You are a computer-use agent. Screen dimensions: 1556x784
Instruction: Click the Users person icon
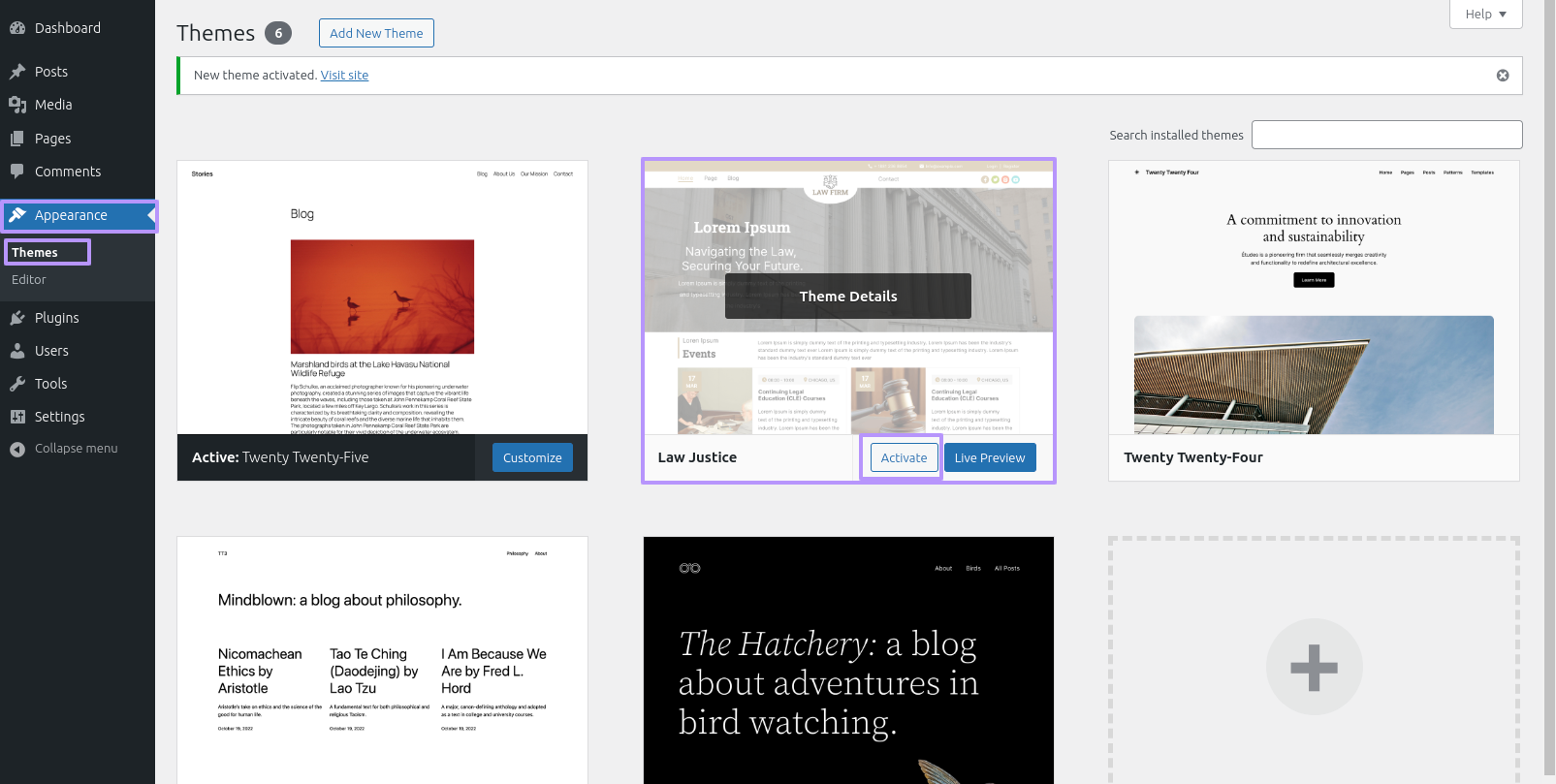click(x=17, y=351)
